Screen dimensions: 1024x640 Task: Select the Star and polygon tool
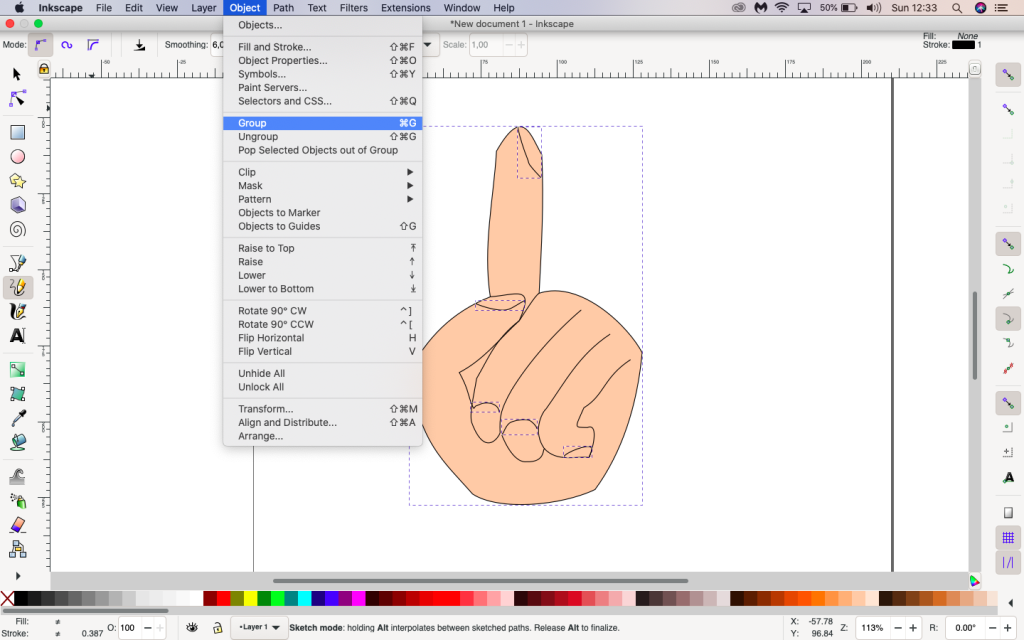coord(18,181)
